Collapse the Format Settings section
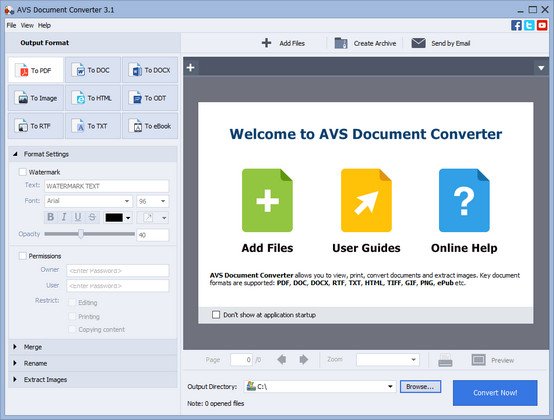Screen dimensions: 554x420 coord(15,154)
